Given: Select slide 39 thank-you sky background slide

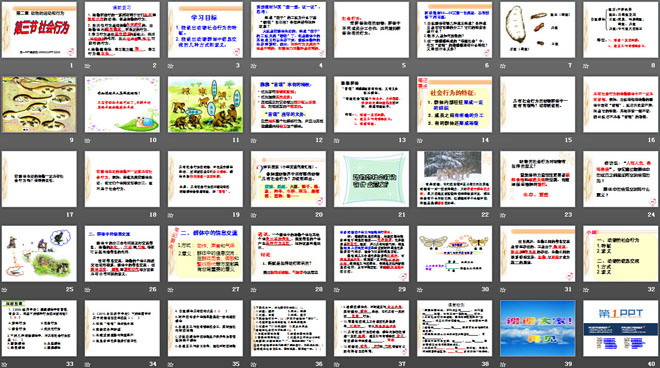Looking at the screenshot, I should click(x=538, y=328).
